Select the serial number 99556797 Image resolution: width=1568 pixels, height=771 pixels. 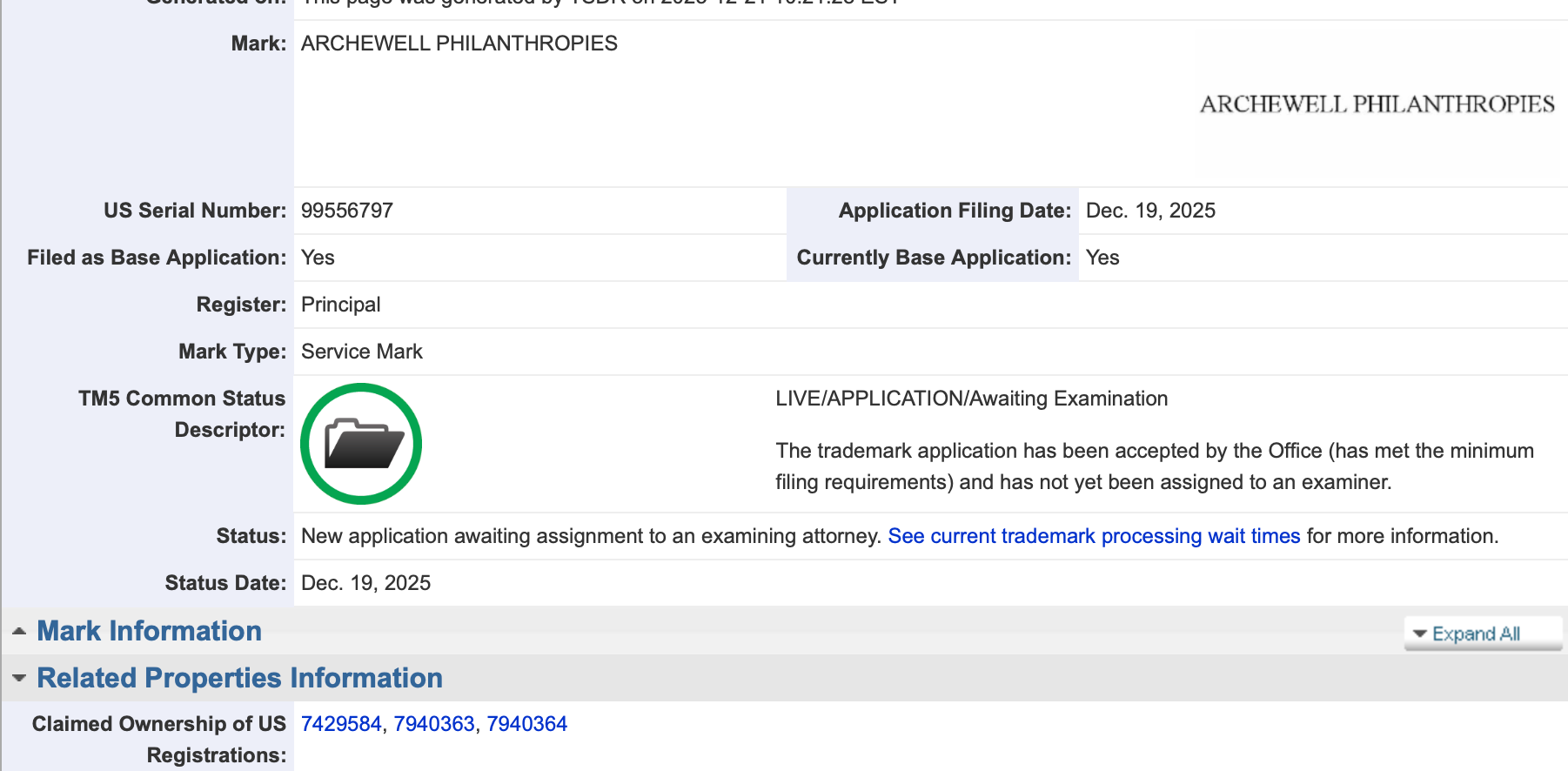coord(347,211)
